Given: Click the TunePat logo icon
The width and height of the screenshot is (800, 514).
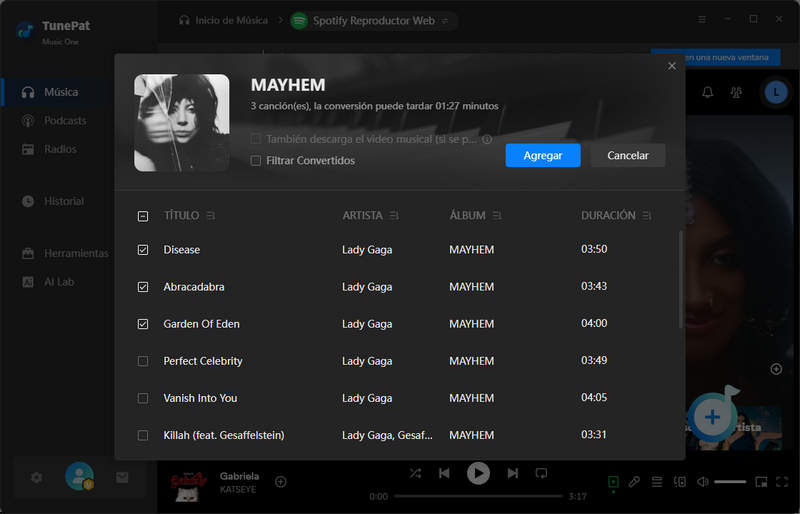Looking at the screenshot, I should tap(25, 31).
